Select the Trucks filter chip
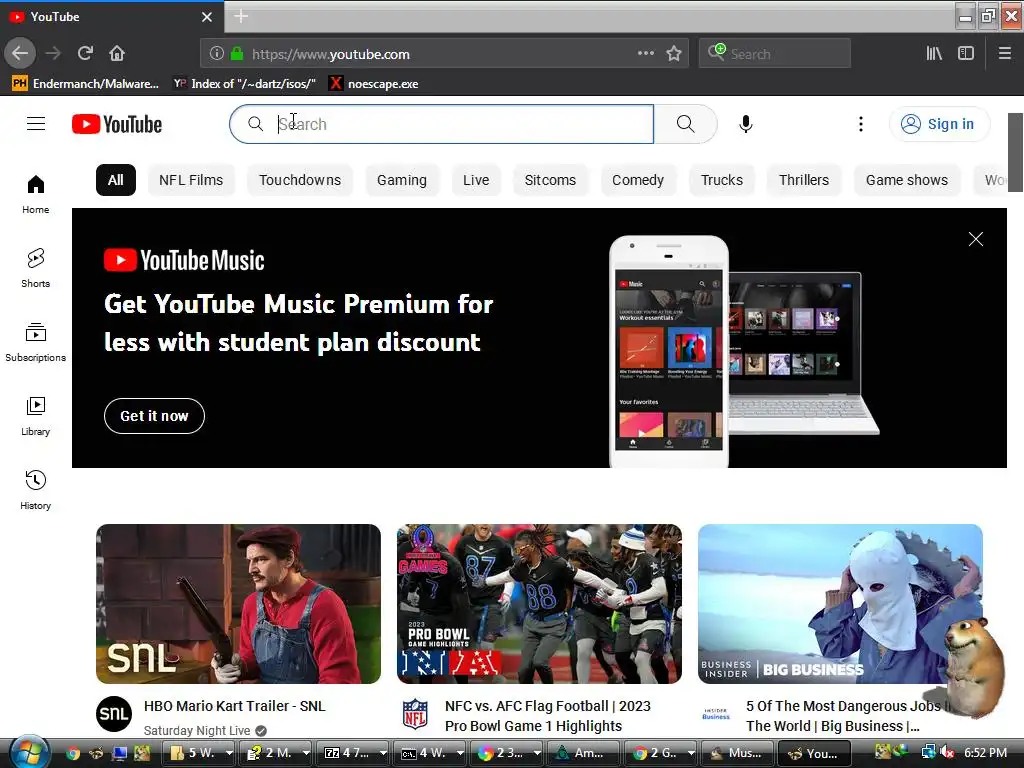The height and width of the screenshot is (768, 1024). click(x=722, y=180)
